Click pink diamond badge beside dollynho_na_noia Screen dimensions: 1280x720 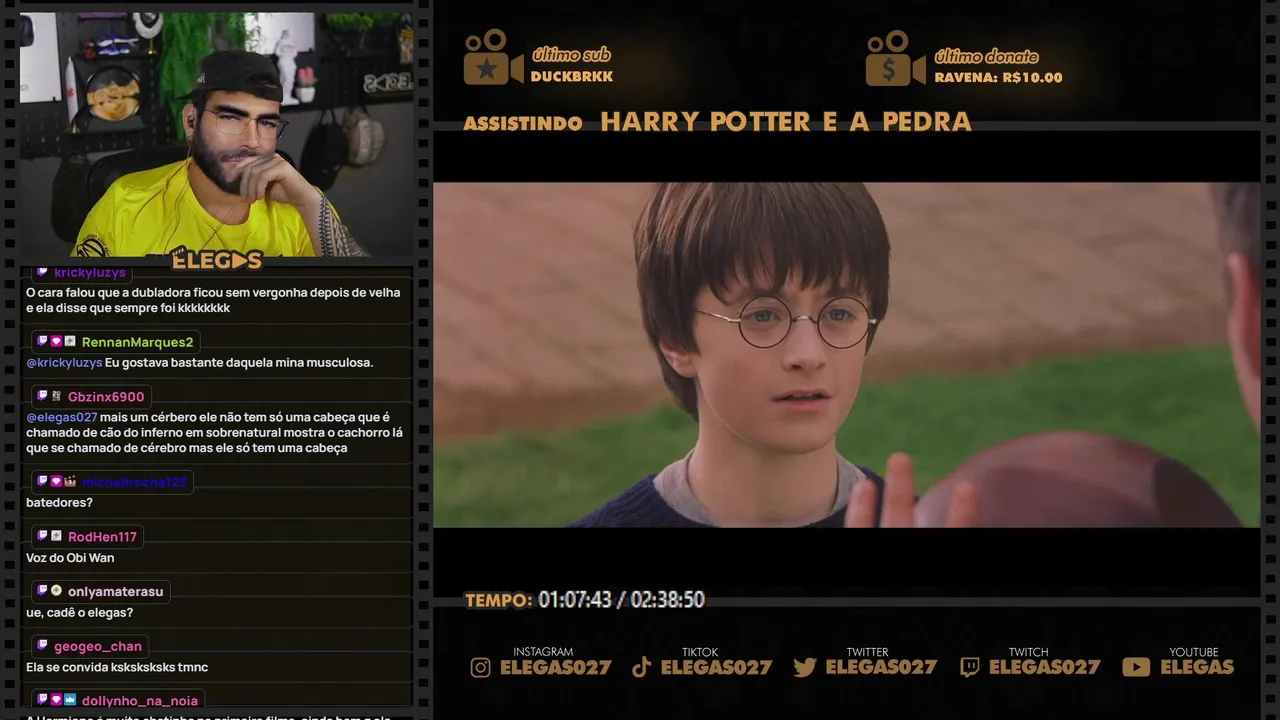pos(56,700)
